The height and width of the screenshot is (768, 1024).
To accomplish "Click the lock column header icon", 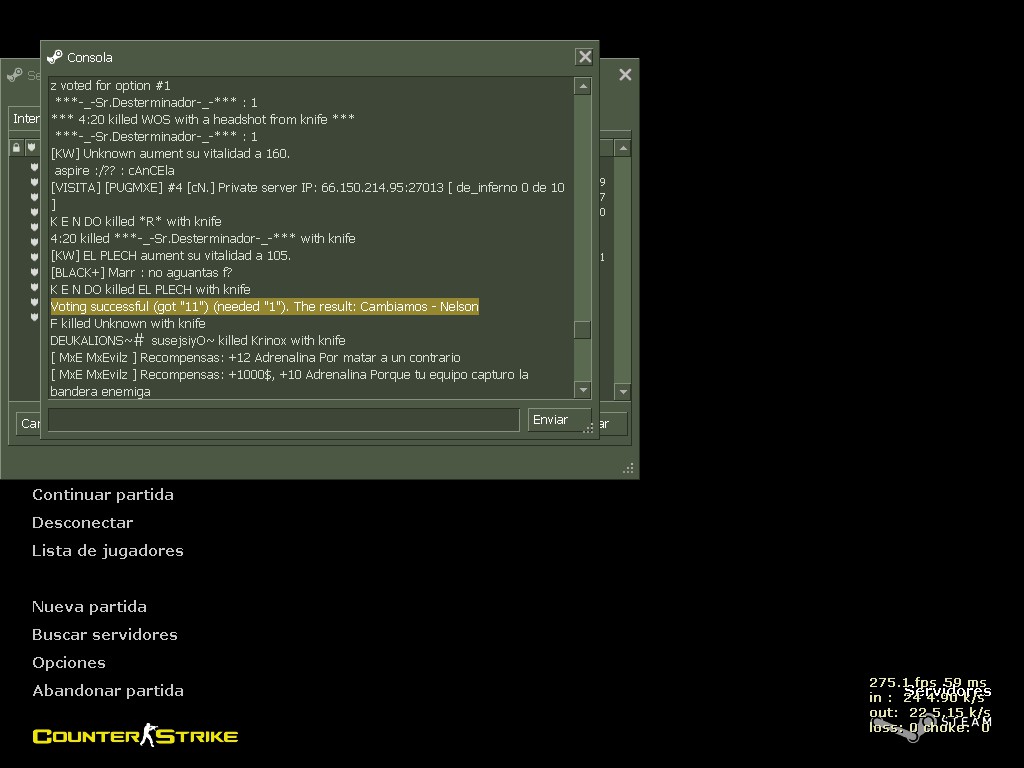I will [x=16, y=148].
